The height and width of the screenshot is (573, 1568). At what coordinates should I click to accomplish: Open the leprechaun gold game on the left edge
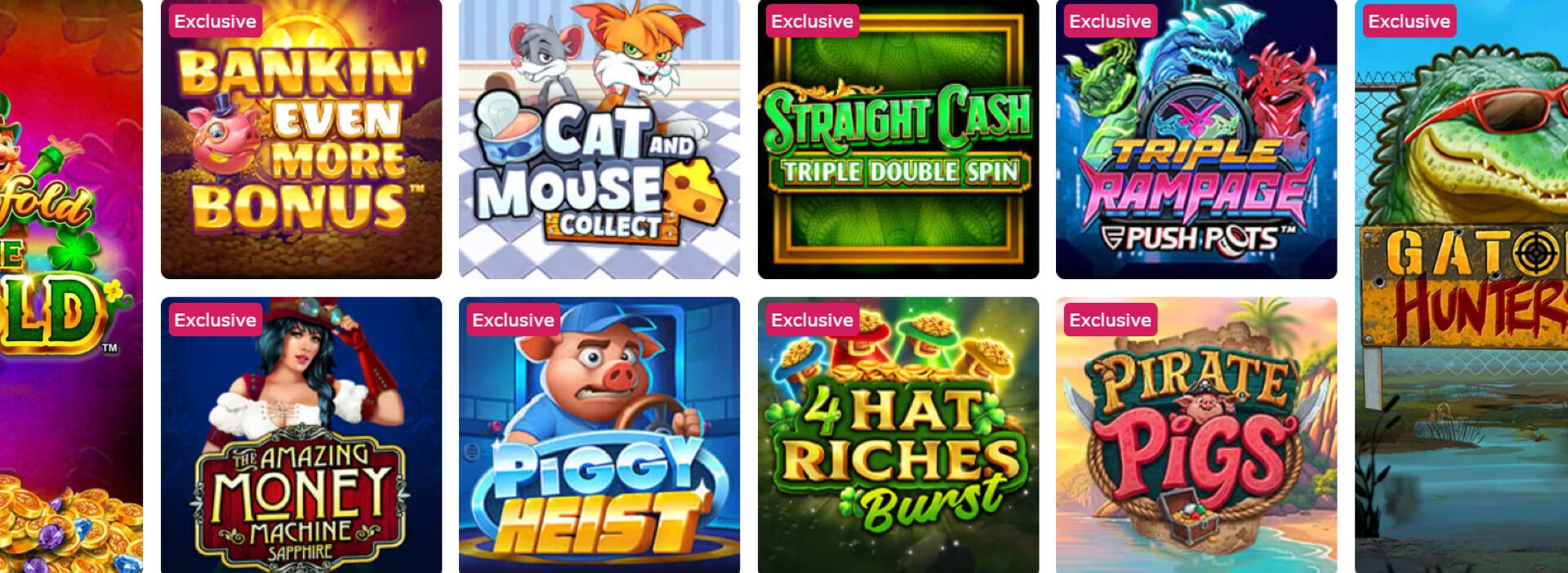click(x=71, y=286)
